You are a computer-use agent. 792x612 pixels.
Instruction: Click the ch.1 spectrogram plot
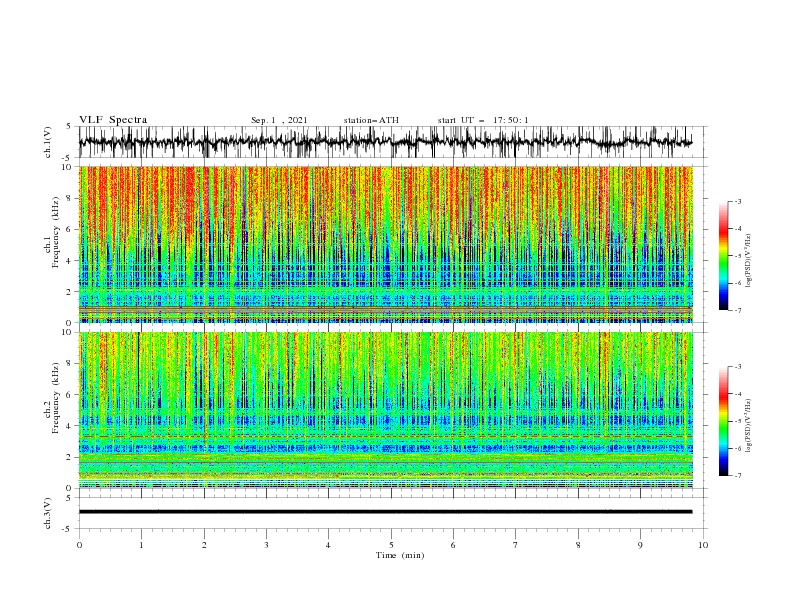click(x=386, y=244)
